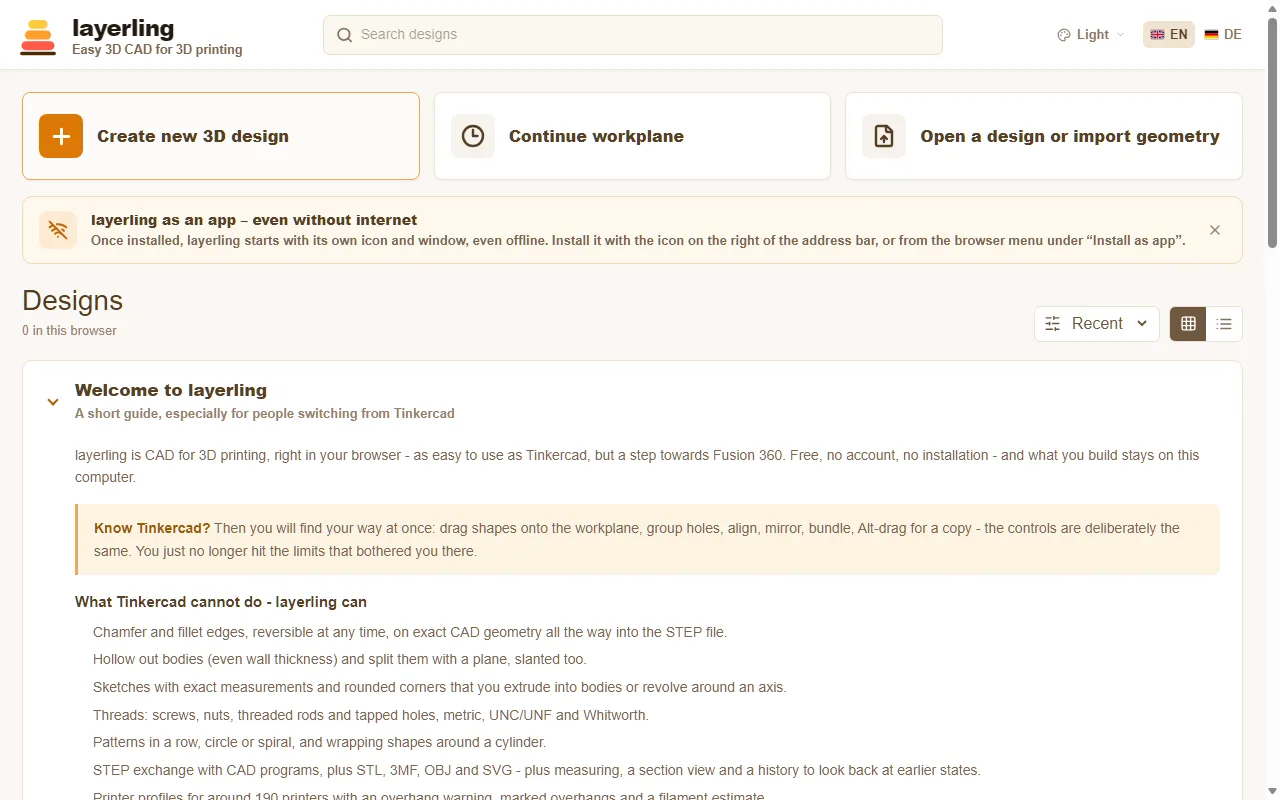
Task: Click the "Sketches with exact measurements" line
Action: (440, 687)
